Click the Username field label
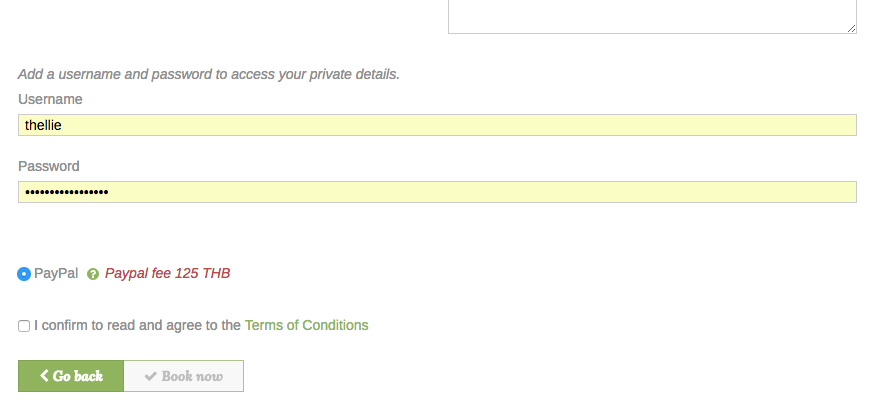The width and height of the screenshot is (871, 411). tap(50, 99)
